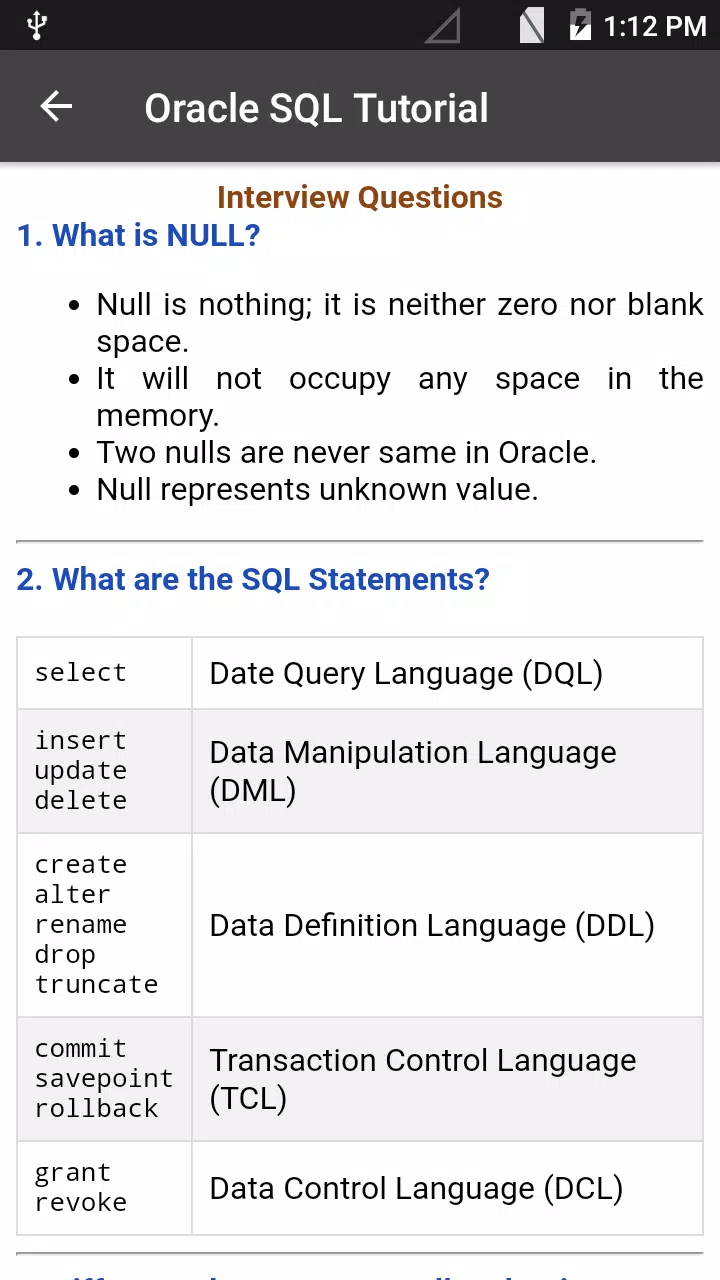720x1280 pixels.
Task: Tap the Oracle SQL Tutorial title
Action: (x=316, y=108)
